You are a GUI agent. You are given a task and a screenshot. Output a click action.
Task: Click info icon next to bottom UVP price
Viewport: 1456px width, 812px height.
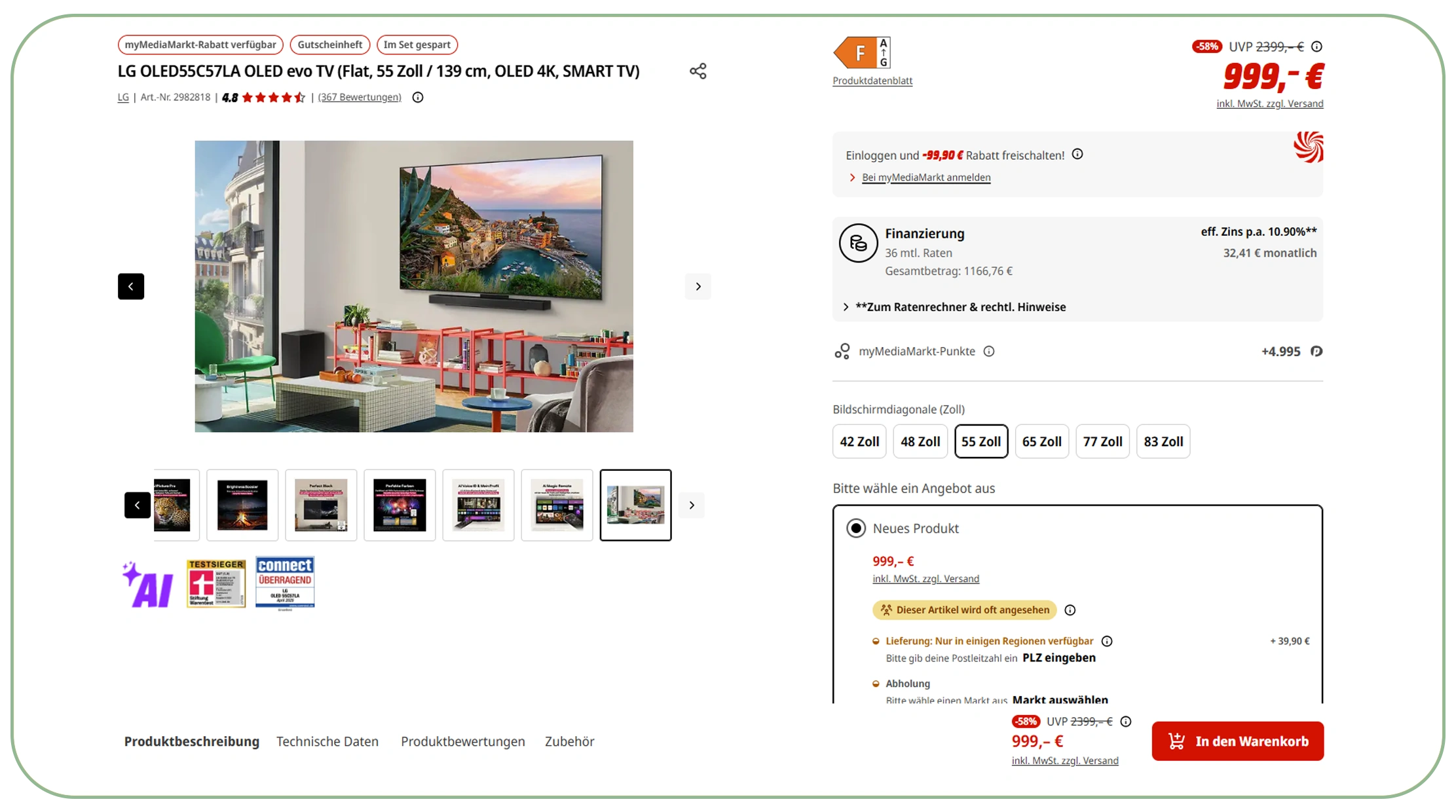(x=1126, y=722)
